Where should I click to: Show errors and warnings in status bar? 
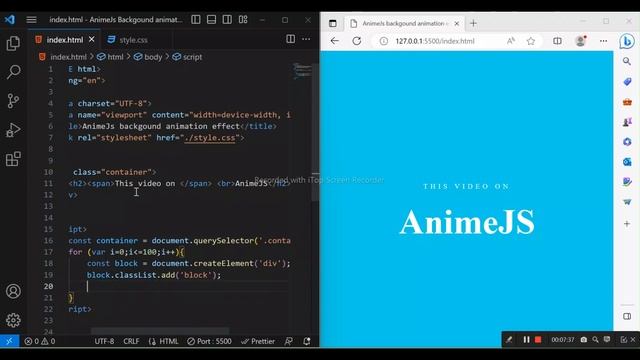(40, 341)
